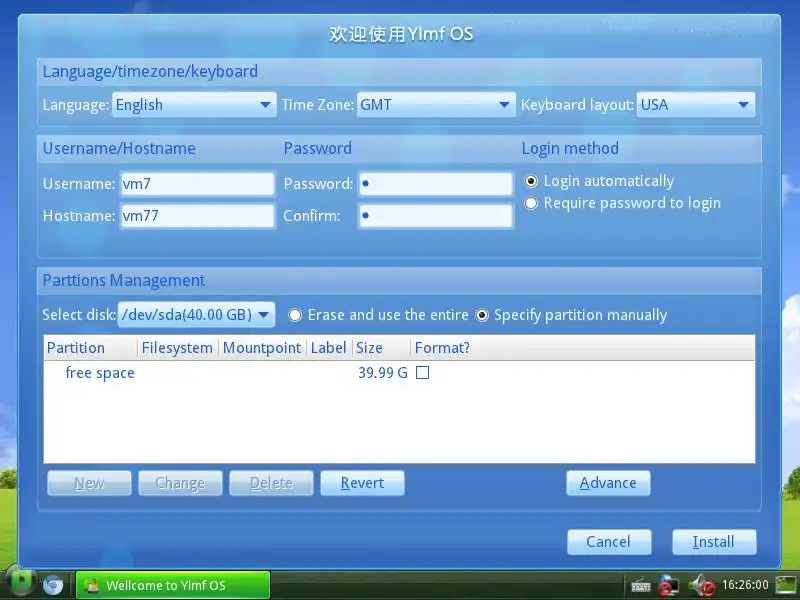Click the Revert button

point(362,483)
